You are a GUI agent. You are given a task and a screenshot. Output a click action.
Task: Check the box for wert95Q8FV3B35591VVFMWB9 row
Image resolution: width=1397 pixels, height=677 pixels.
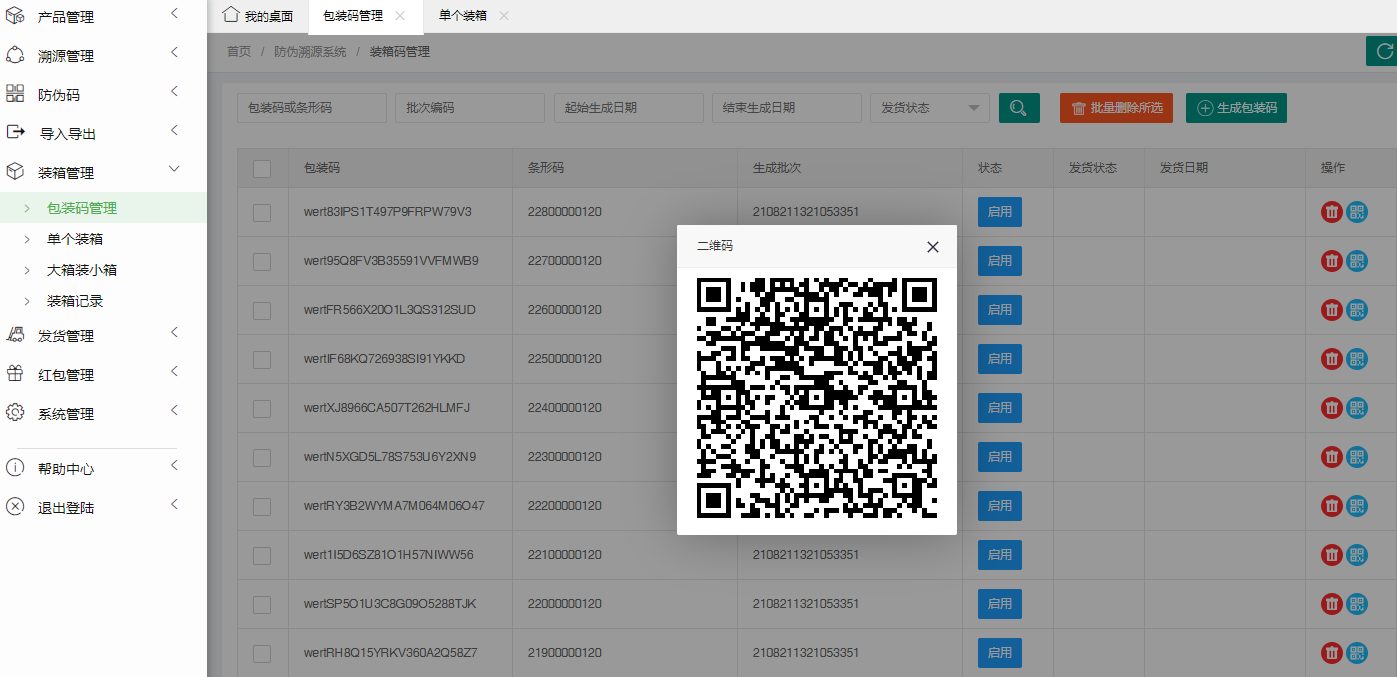tap(262, 261)
